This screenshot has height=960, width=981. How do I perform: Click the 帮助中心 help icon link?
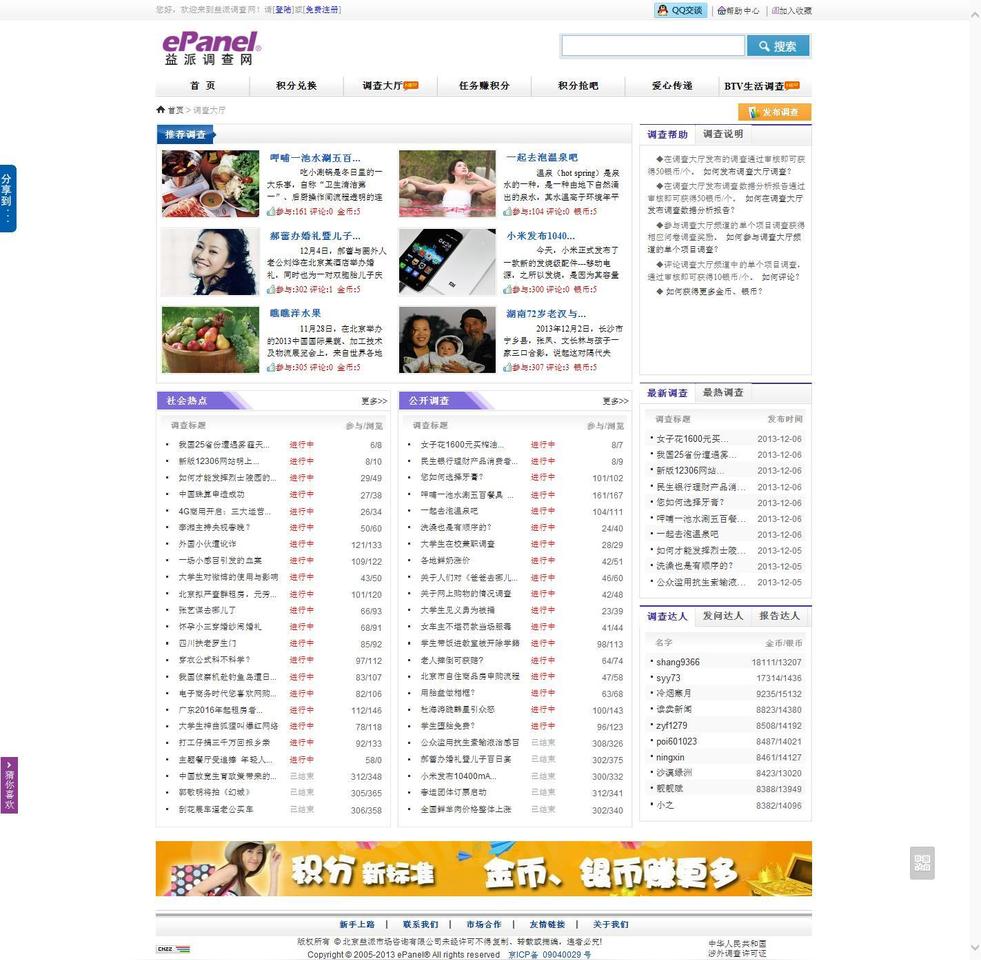pos(738,10)
